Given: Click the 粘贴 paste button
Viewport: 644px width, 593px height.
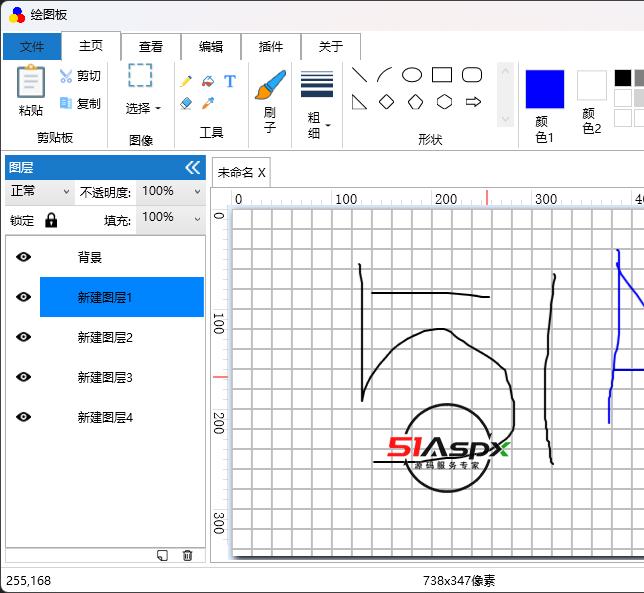Looking at the screenshot, I should (31, 90).
